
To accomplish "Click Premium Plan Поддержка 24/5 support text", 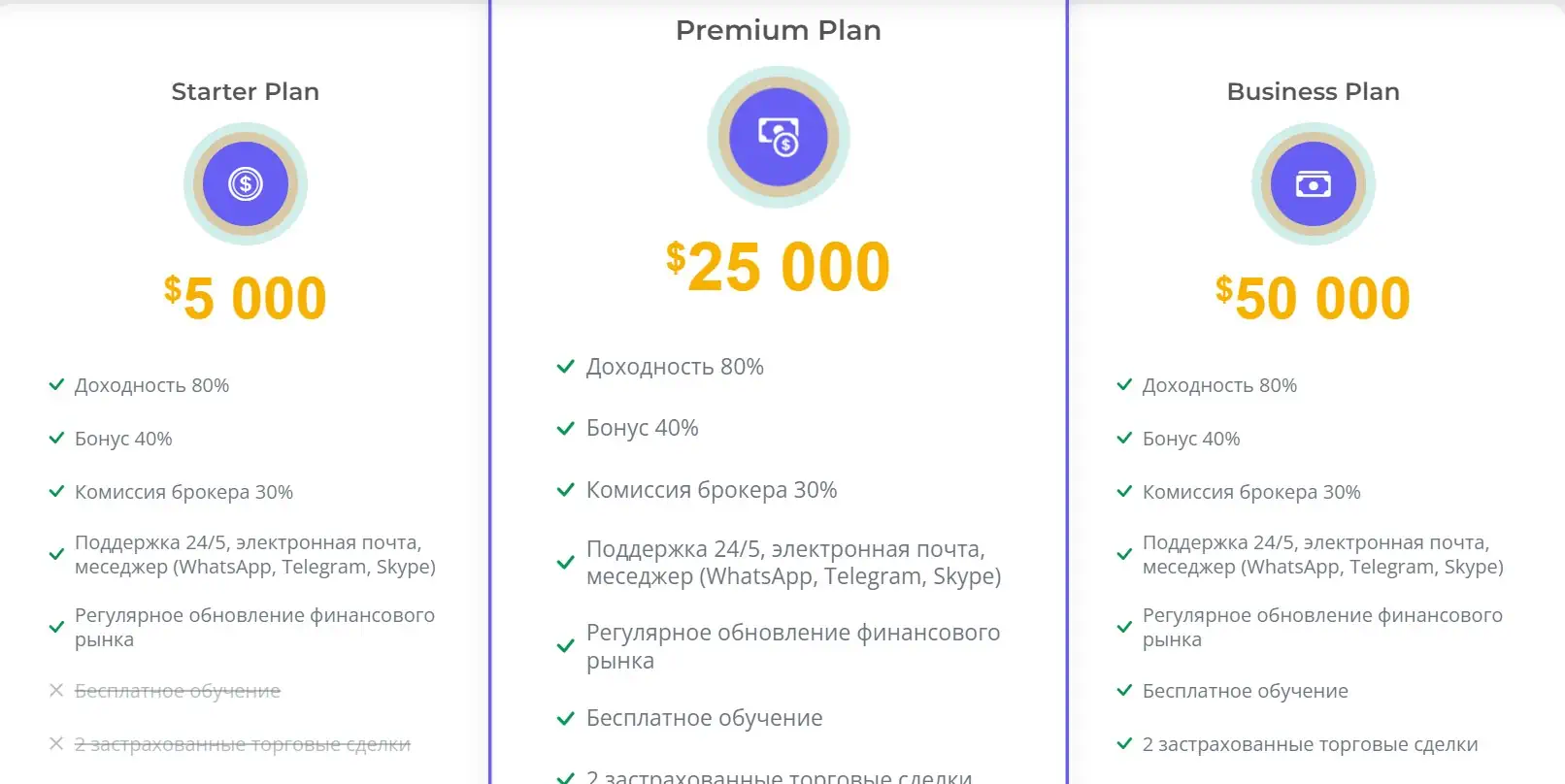I will [793, 563].
